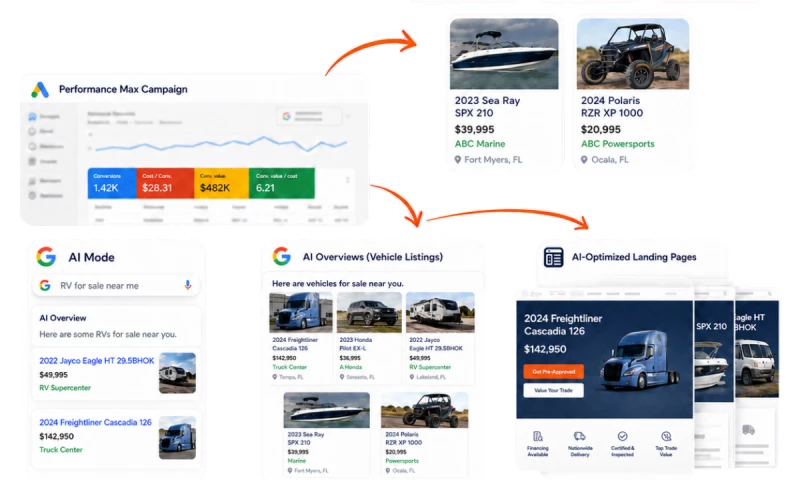
Task: Click the Financing Available icon
Action: pos(538,436)
